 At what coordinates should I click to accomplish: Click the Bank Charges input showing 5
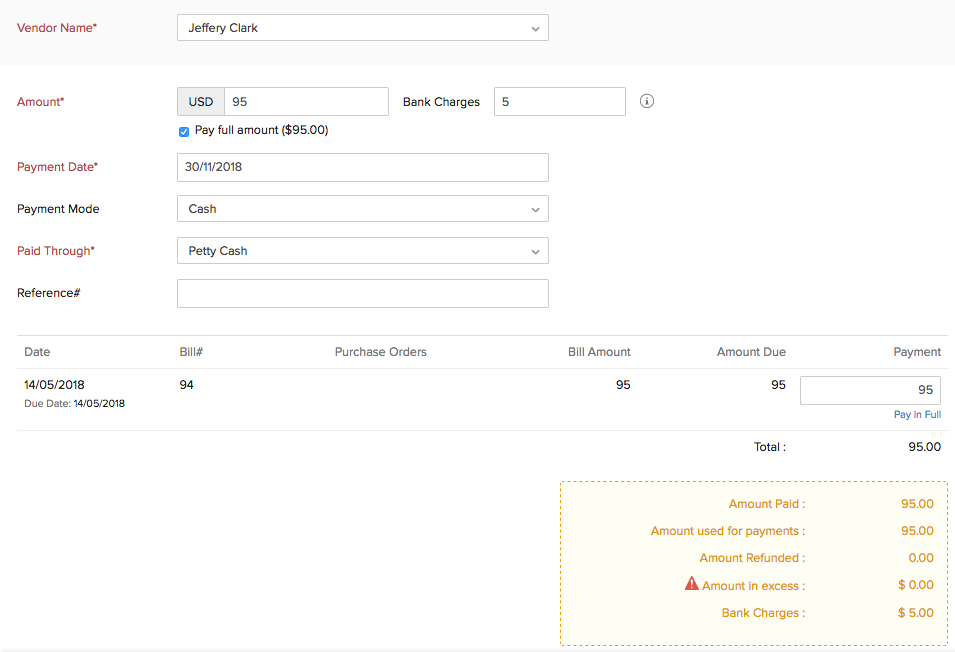(559, 101)
